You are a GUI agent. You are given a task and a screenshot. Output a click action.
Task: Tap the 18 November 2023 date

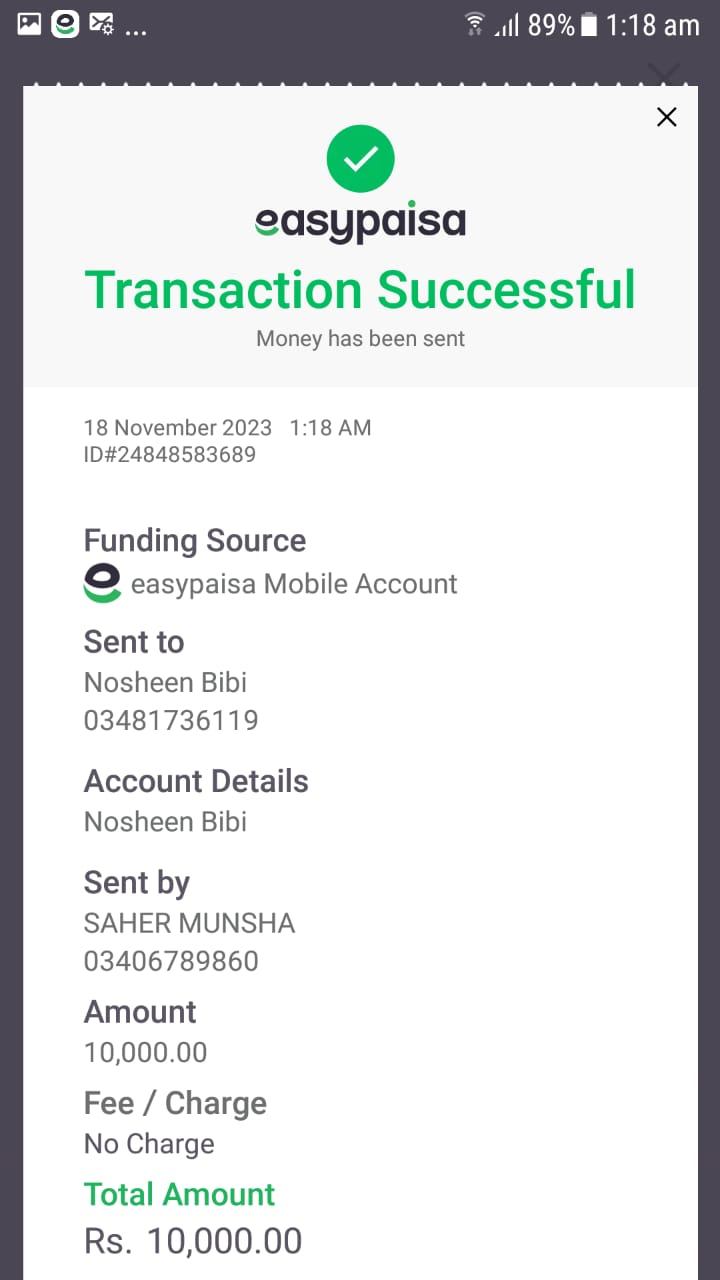(x=178, y=428)
